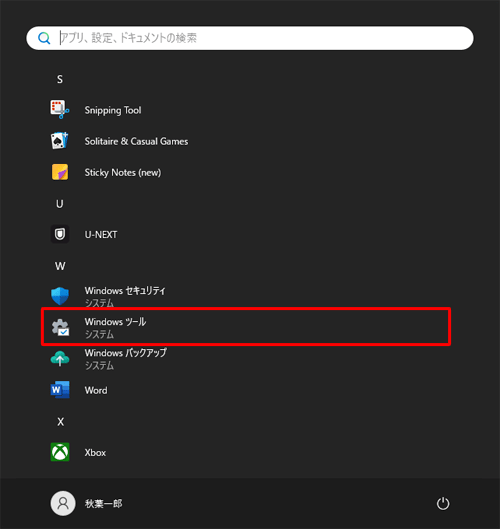
Task: Click the search magnifier icon
Action: (x=44, y=38)
